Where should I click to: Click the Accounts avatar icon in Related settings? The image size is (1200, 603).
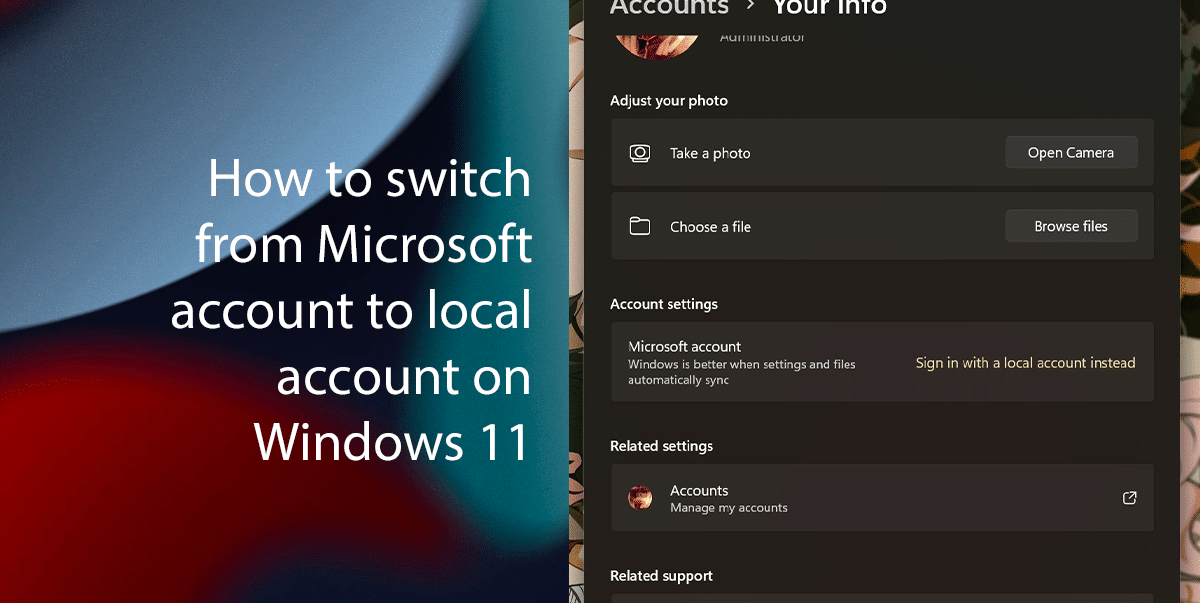click(x=640, y=497)
